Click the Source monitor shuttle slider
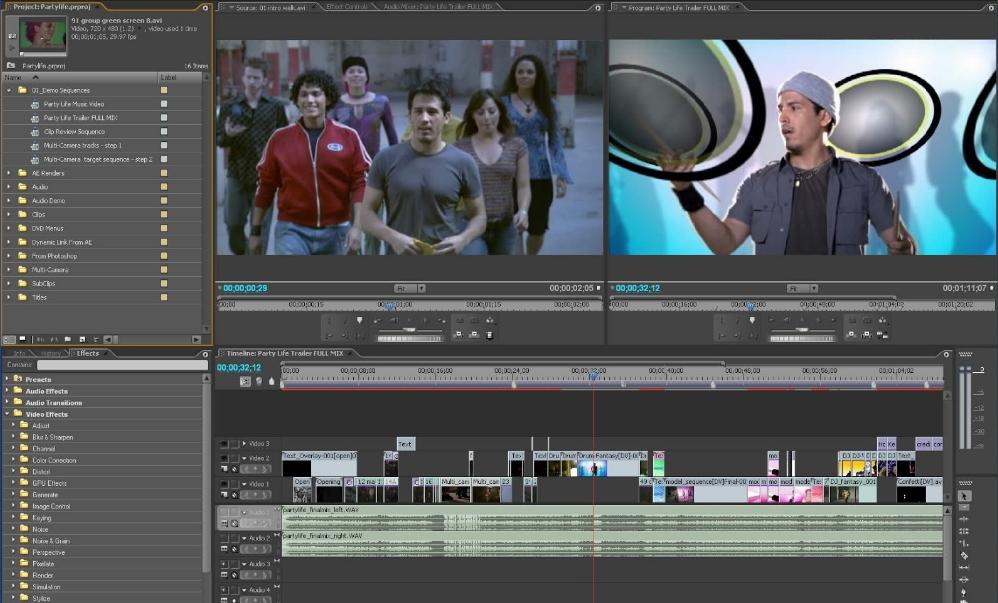 click(x=410, y=329)
